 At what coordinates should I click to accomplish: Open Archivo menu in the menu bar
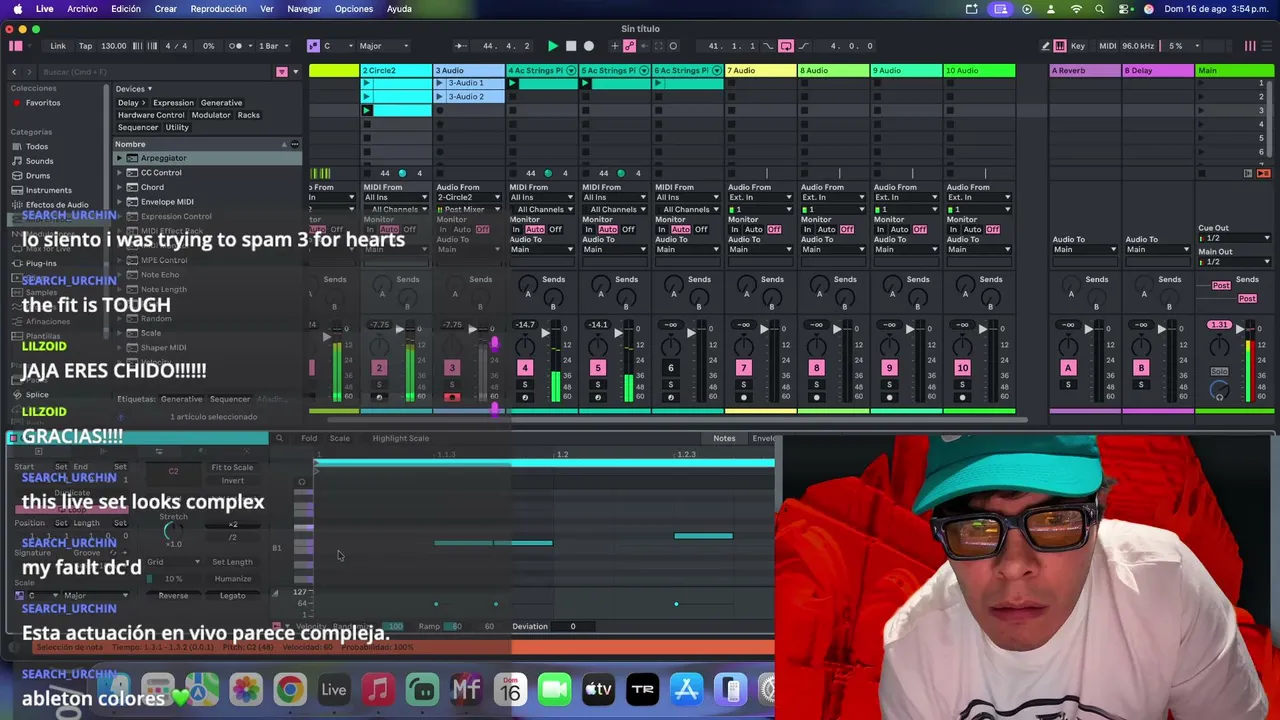(82, 9)
